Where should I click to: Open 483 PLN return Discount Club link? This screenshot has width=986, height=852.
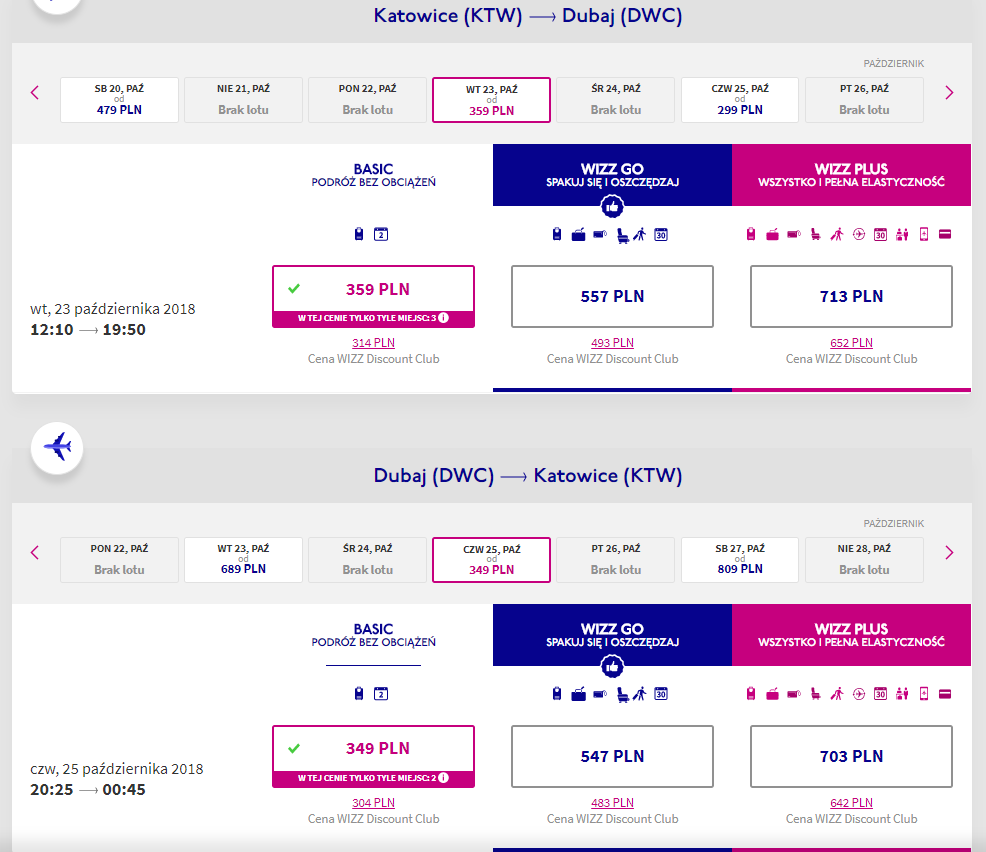point(612,803)
